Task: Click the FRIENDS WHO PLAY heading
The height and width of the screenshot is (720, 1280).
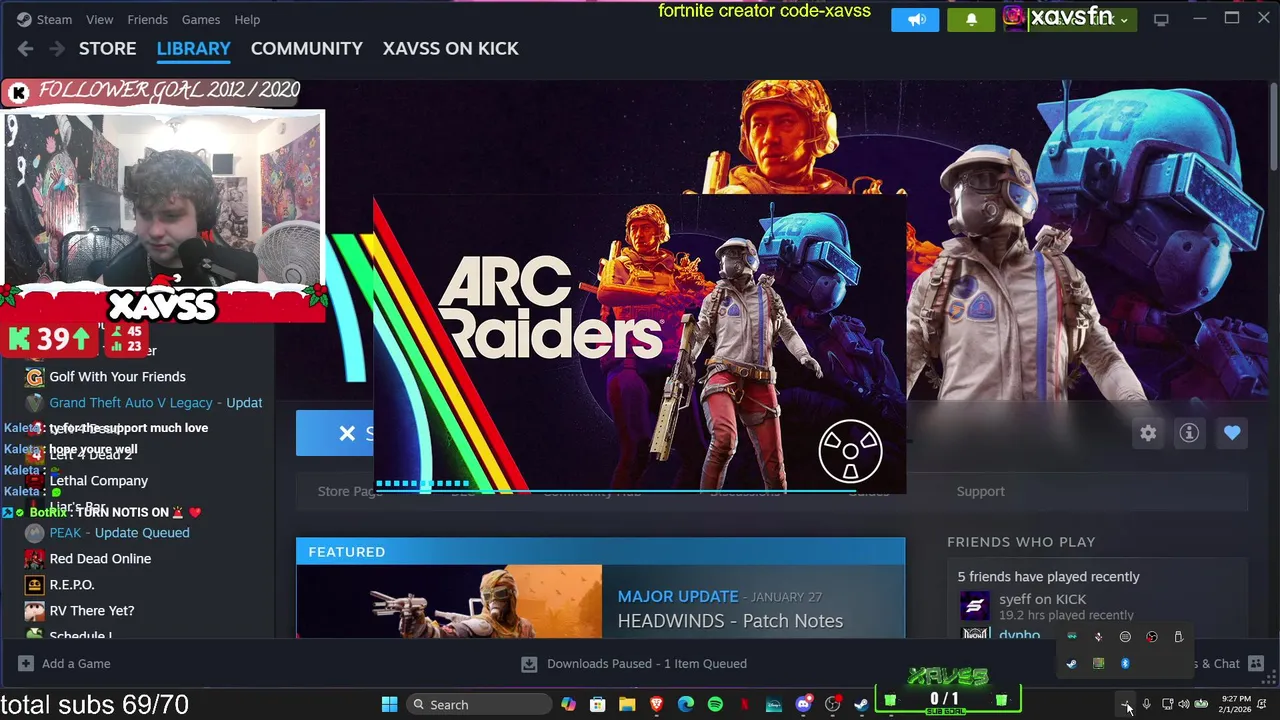Action: 1021,542
